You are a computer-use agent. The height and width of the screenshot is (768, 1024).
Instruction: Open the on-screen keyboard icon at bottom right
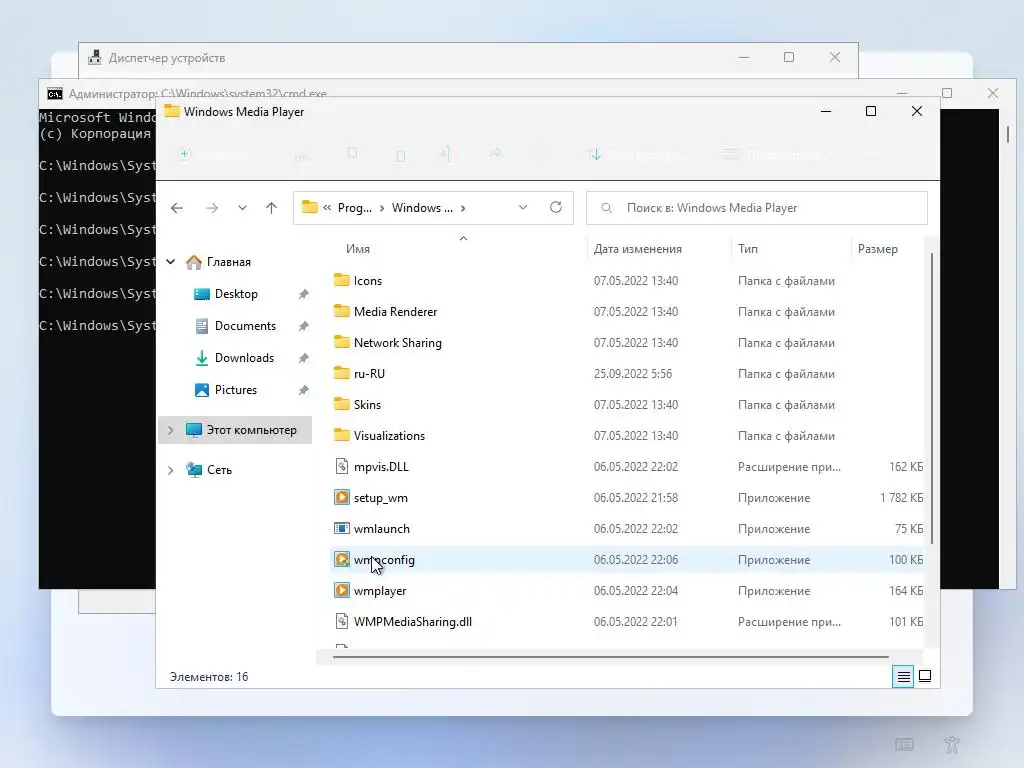tap(904, 744)
